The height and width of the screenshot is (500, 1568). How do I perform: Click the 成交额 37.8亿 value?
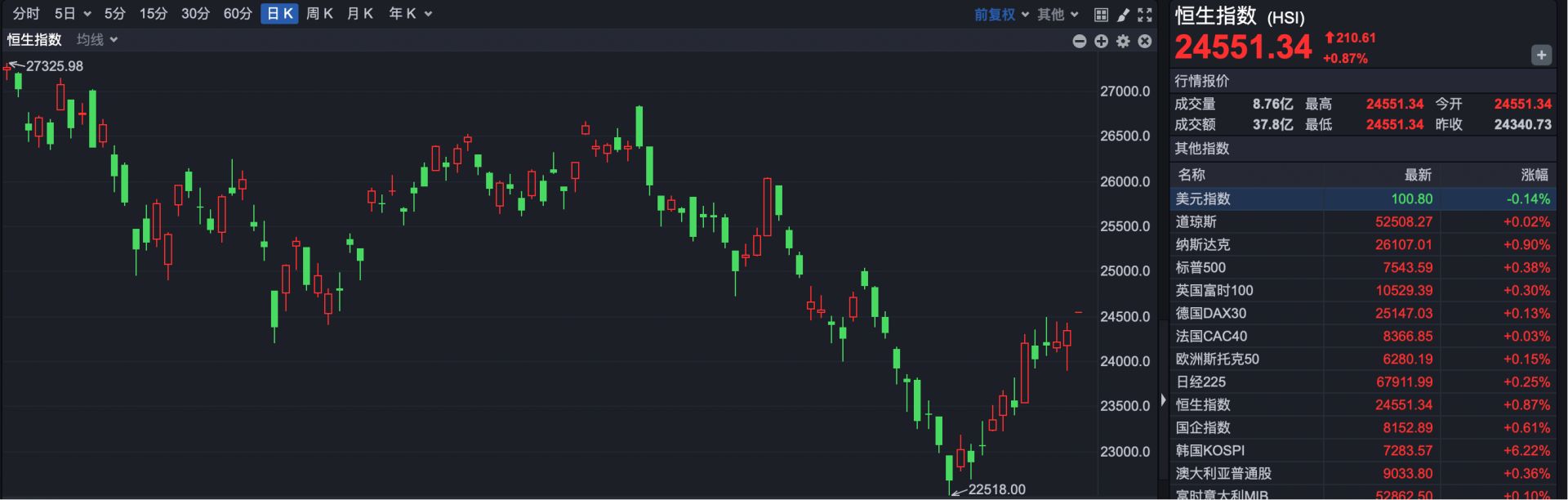1272,124
